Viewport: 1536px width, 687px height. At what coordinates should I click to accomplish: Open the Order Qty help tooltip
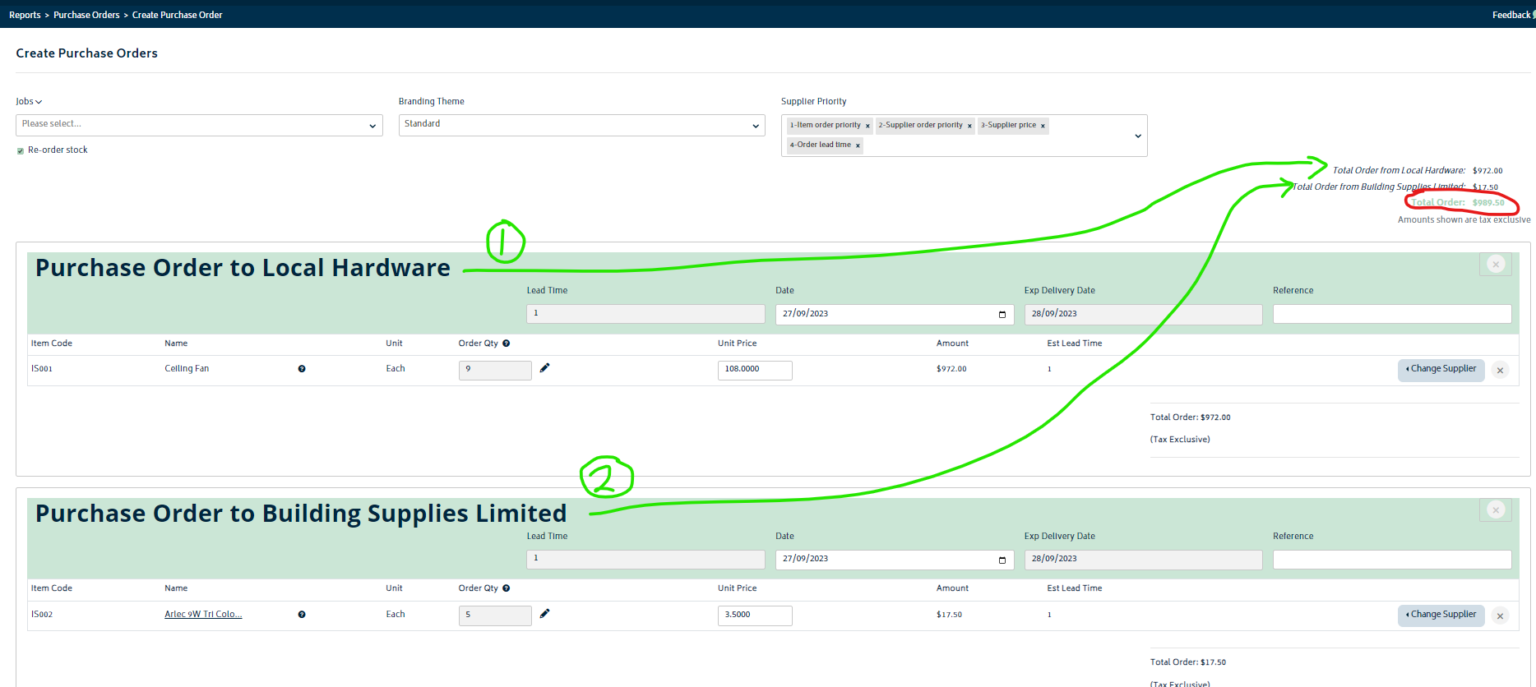point(507,342)
